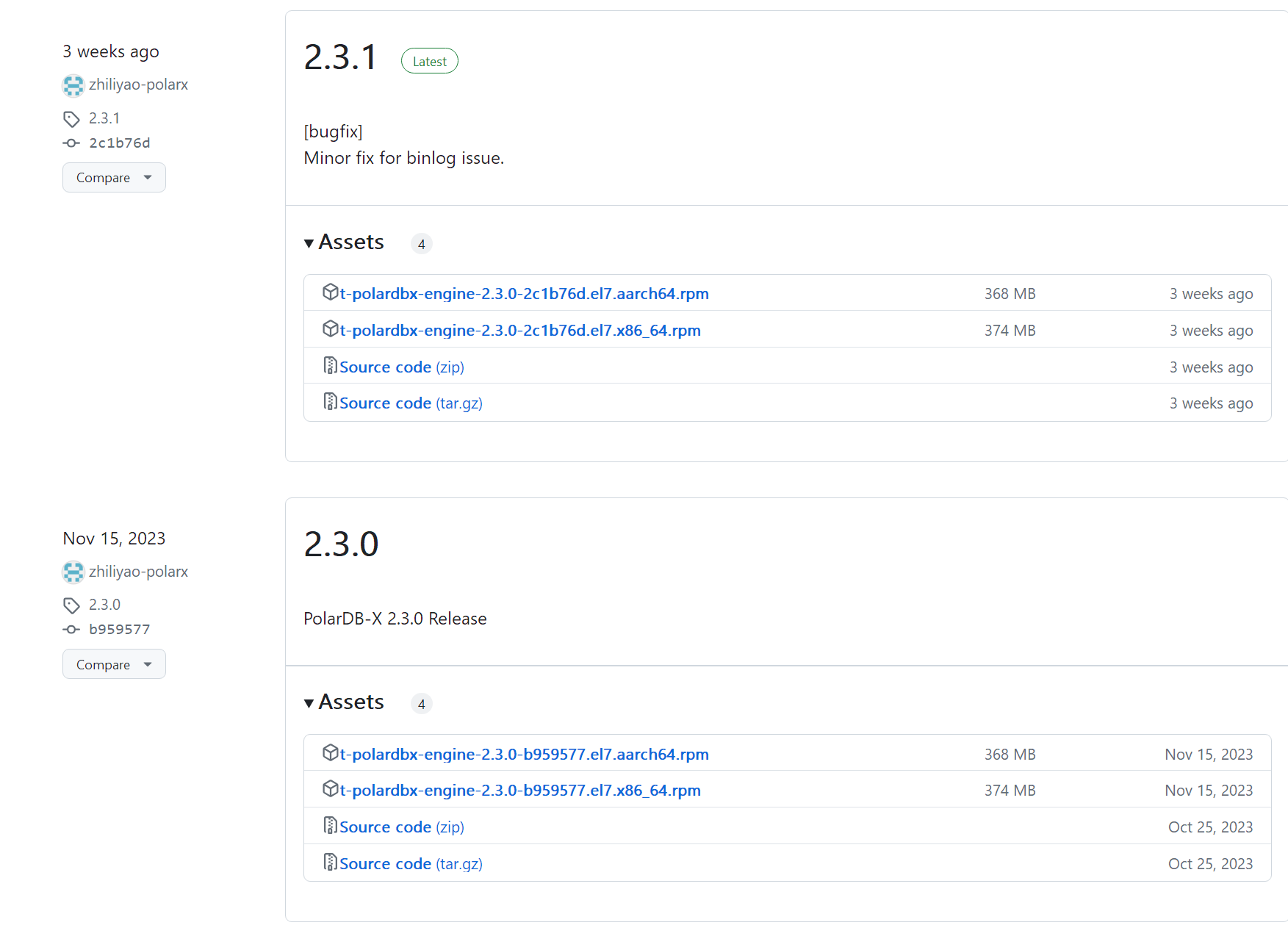Screen dimensions: 1288x939
Task: Click the Latest badge
Action: [x=430, y=62]
